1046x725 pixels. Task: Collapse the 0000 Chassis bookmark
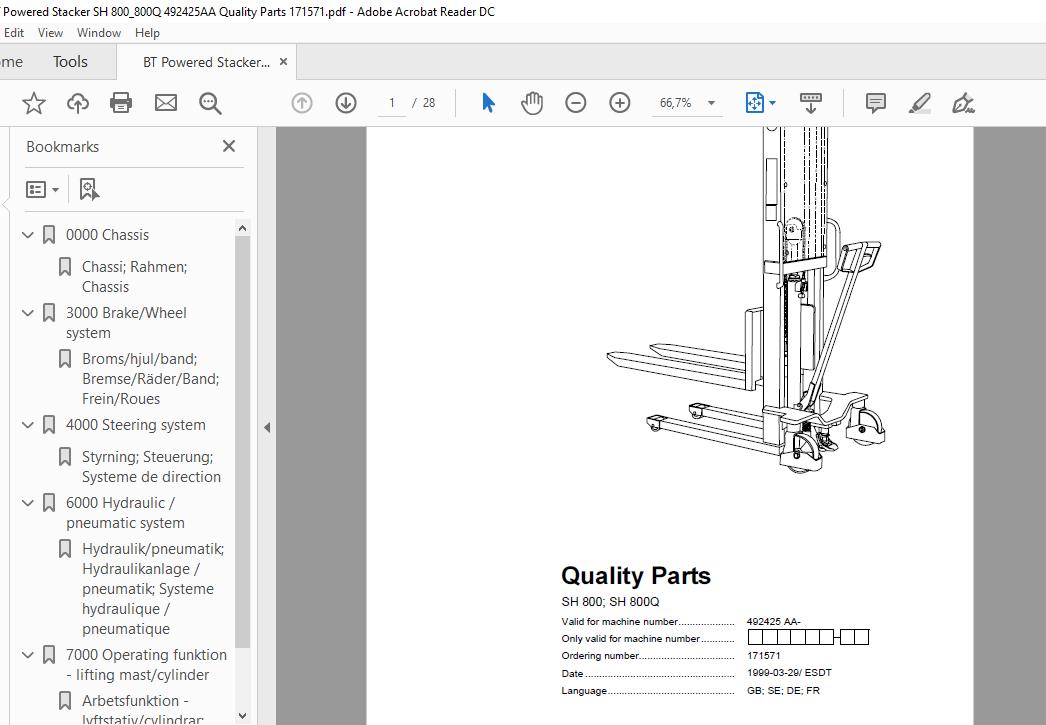[x=28, y=235]
